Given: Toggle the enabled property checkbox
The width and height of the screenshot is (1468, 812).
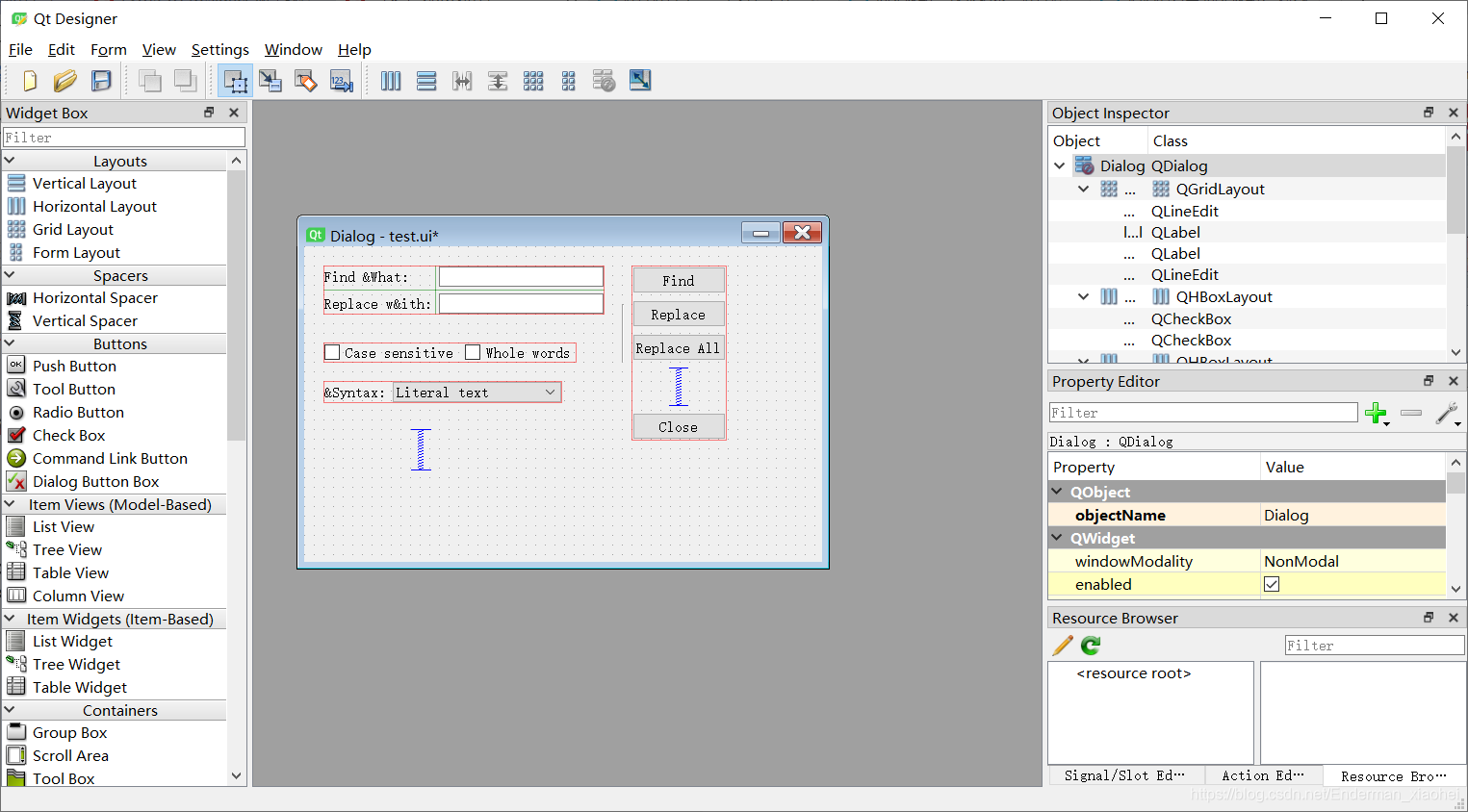Looking at the screenshot, I should click(1272, 584).
